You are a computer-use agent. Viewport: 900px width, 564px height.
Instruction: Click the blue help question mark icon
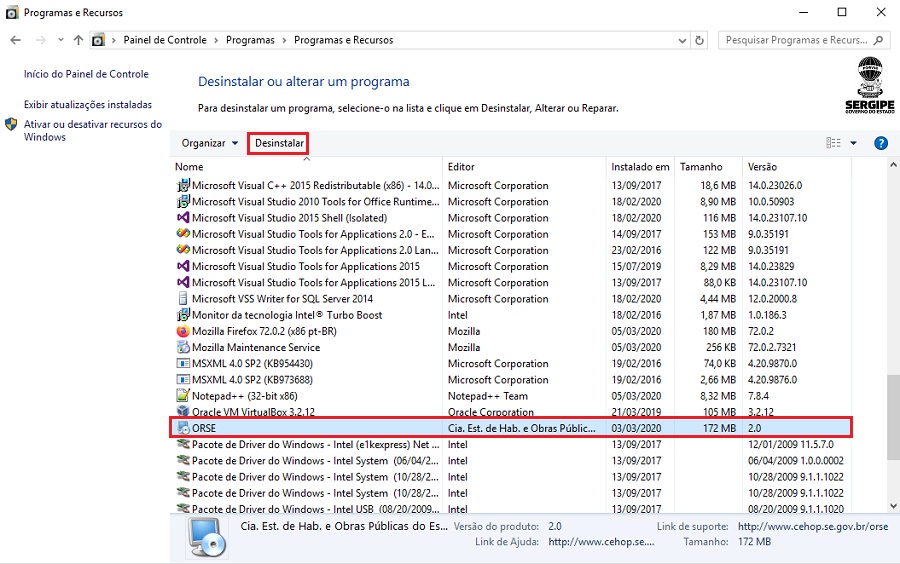881,143
